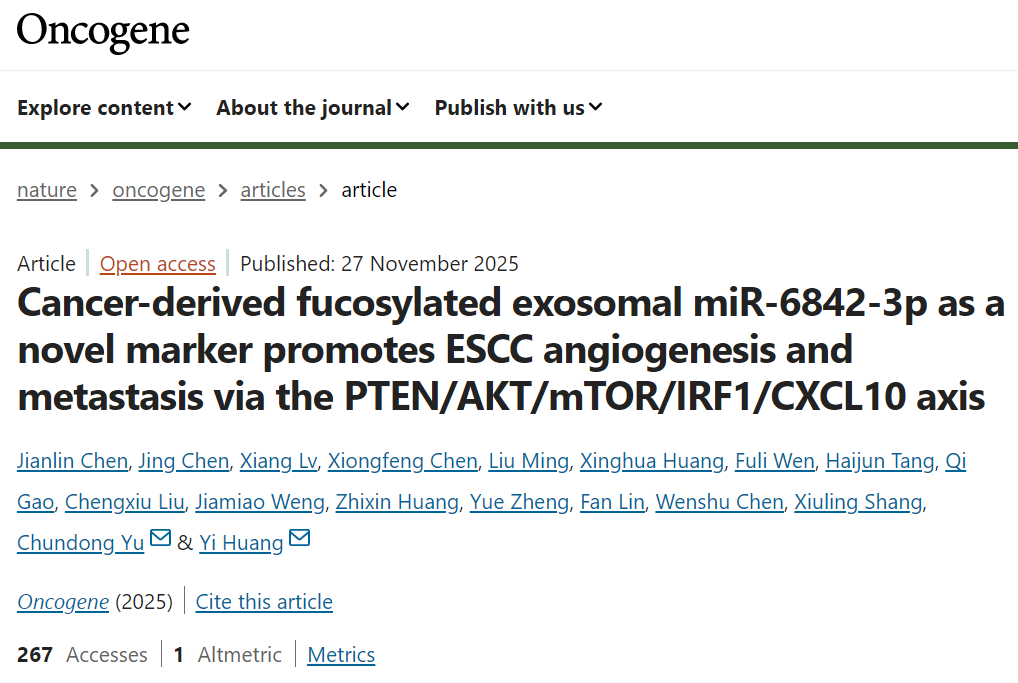This screenshot has width=1018, height=683.
Task: Navigate to oncogene breadcrumb
Action: [x=158, y=190]
